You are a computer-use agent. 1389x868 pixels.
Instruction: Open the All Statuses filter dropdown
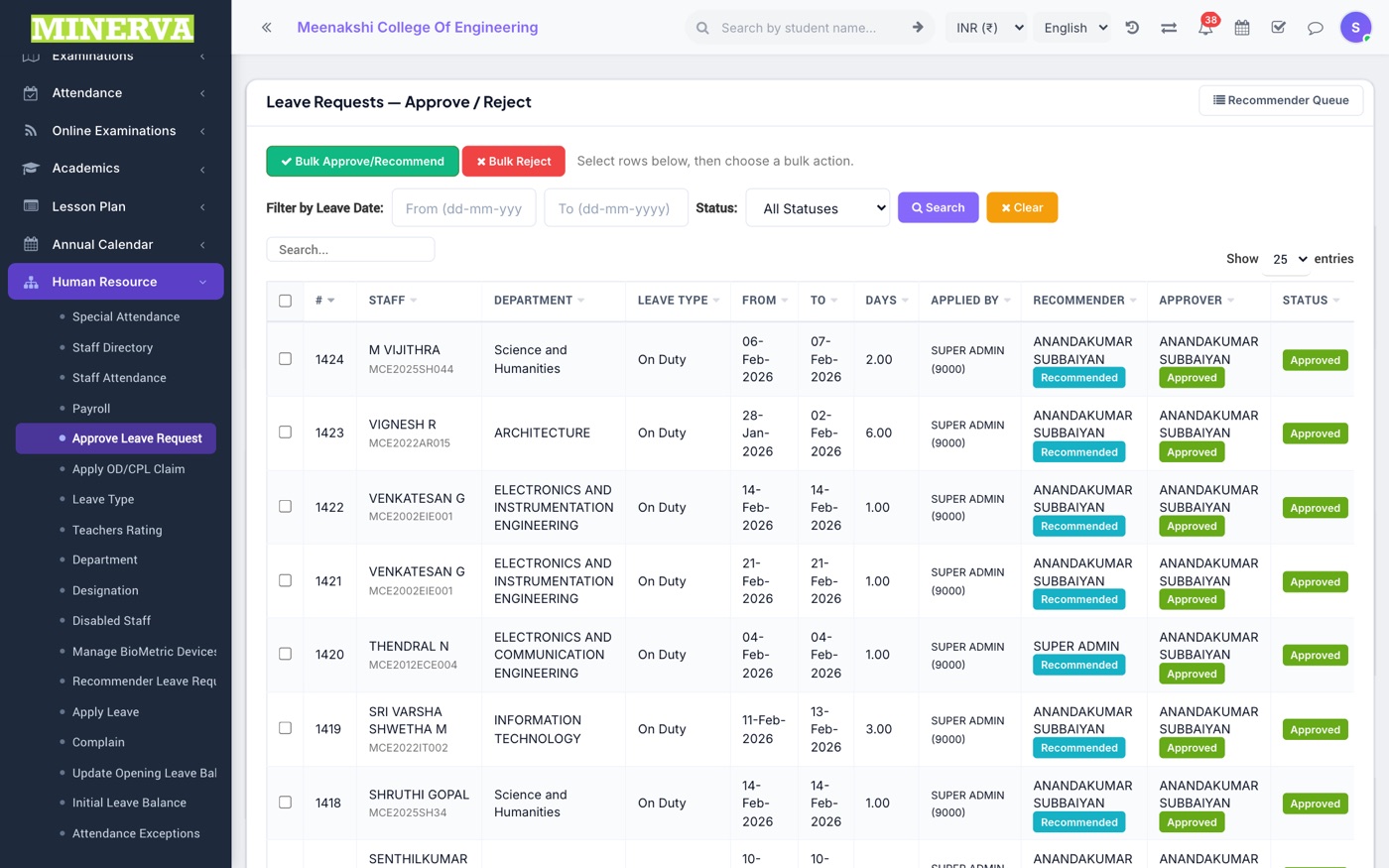click(x=818, y=208)
